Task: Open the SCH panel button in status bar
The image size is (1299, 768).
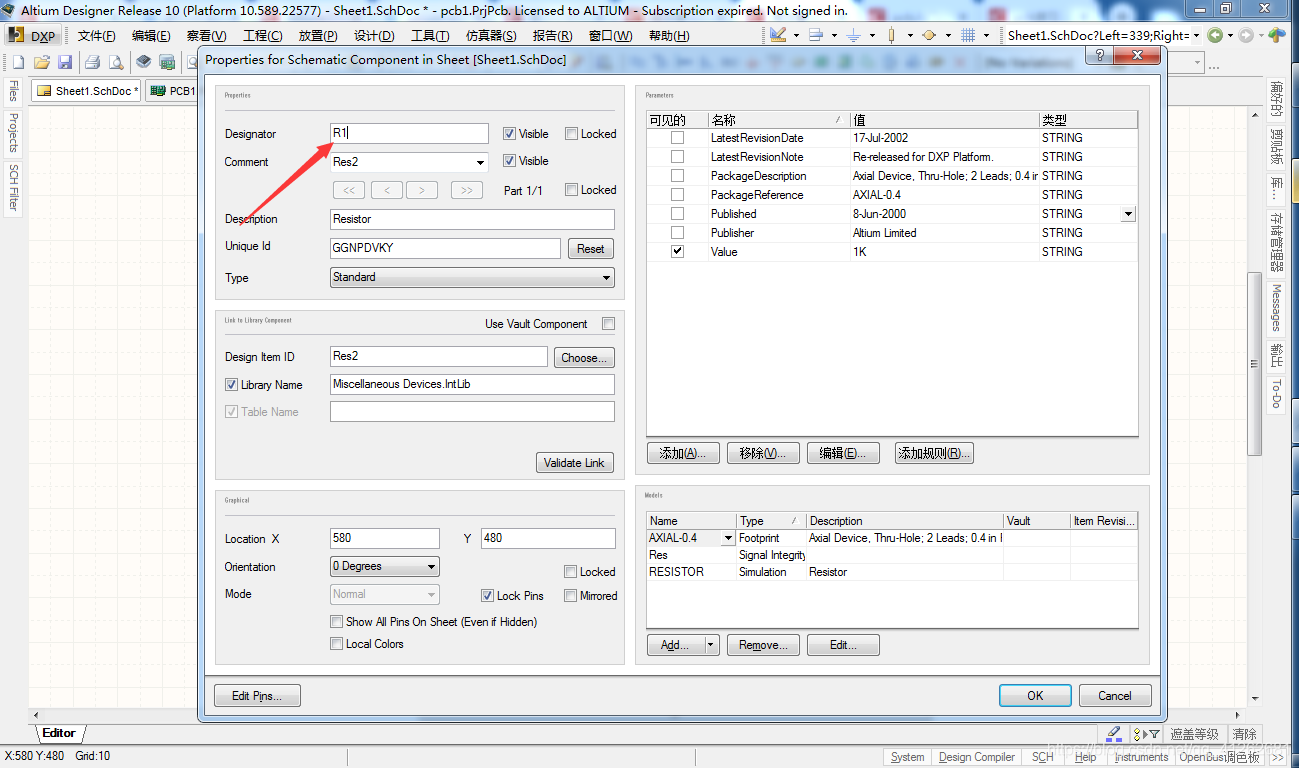Action: click(x=1042, y=757)
